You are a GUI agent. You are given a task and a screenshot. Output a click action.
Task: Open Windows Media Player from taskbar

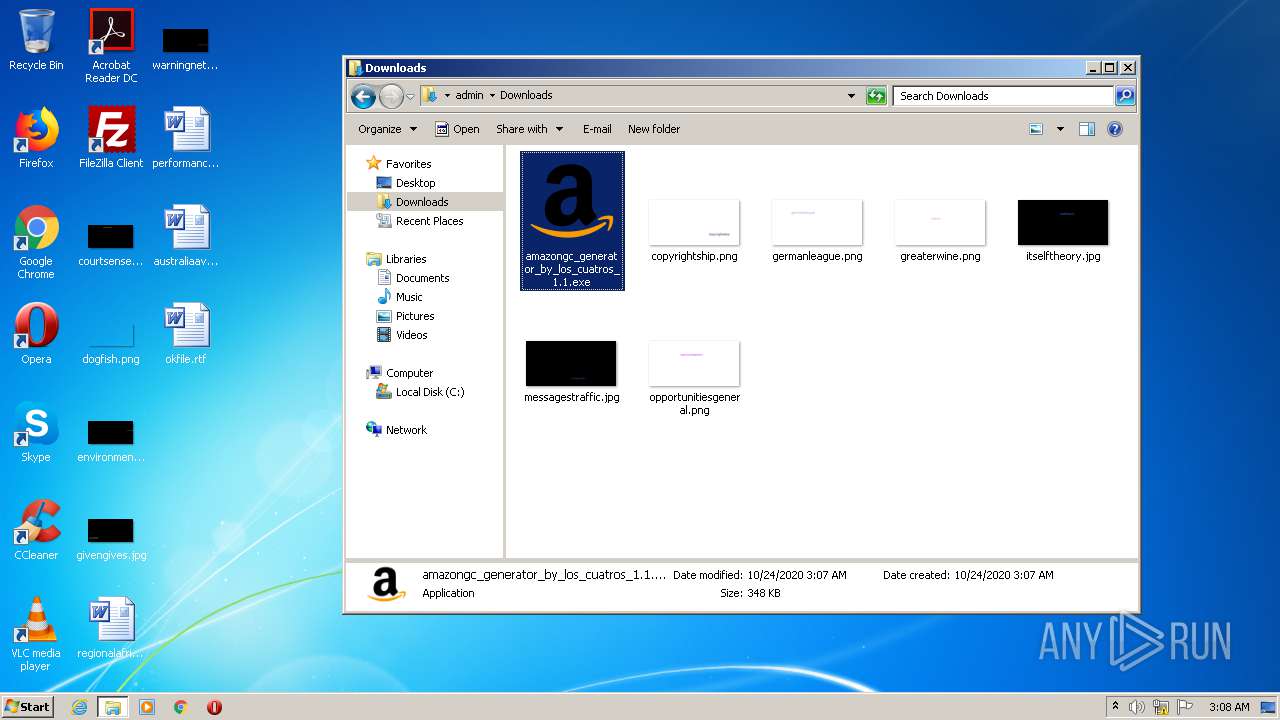pos(147,707)
